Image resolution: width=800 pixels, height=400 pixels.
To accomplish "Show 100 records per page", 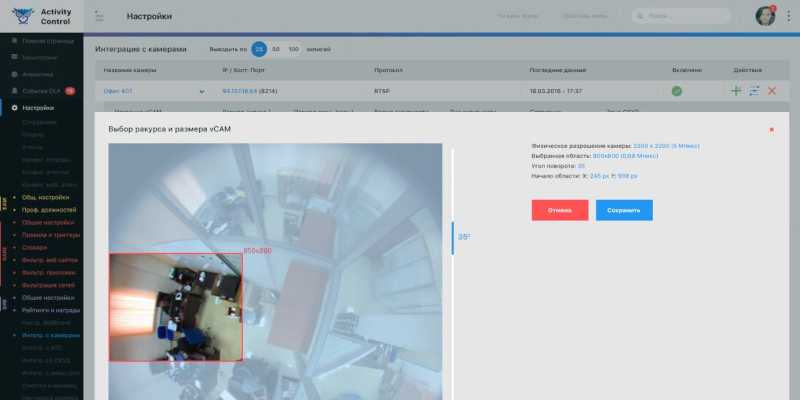I will (293, 49).
